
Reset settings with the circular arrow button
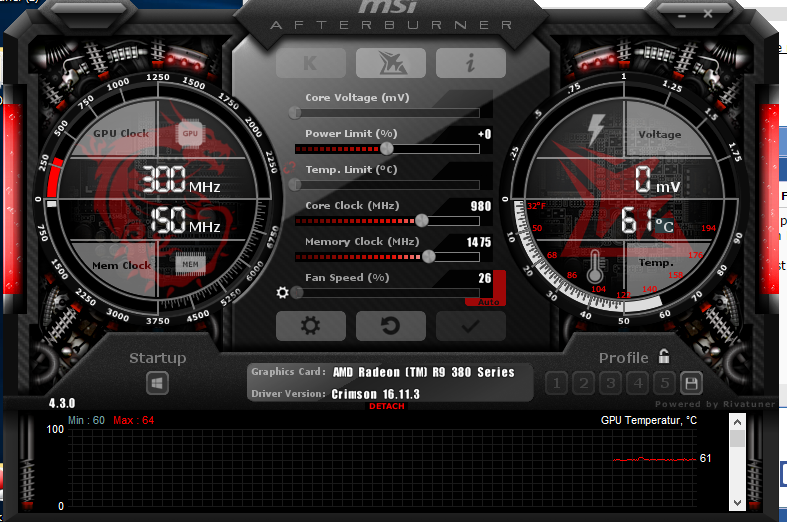tap(390, 326)
